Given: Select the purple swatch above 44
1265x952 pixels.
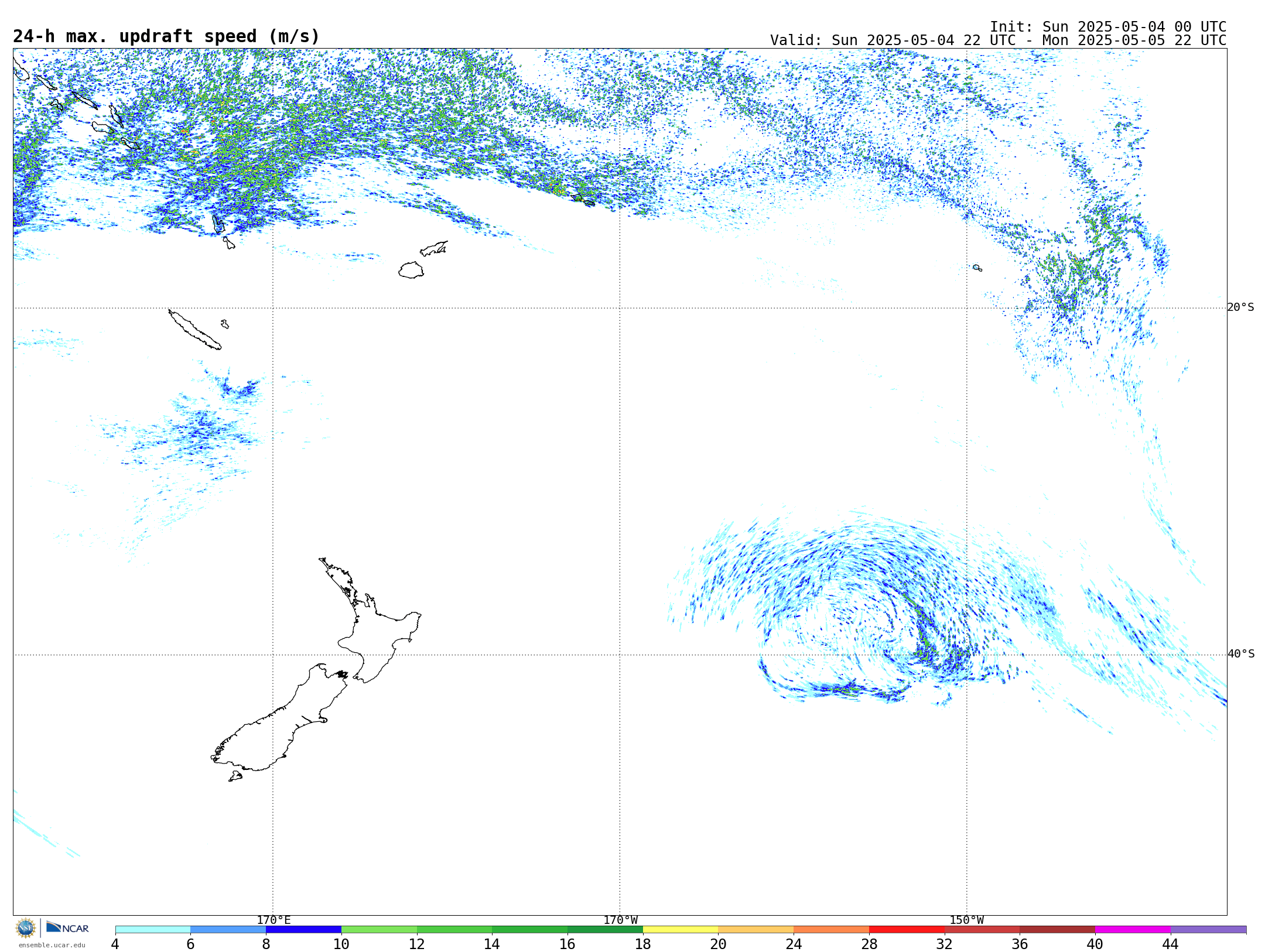Looking at the screenshot, I should click(1208, 929).
